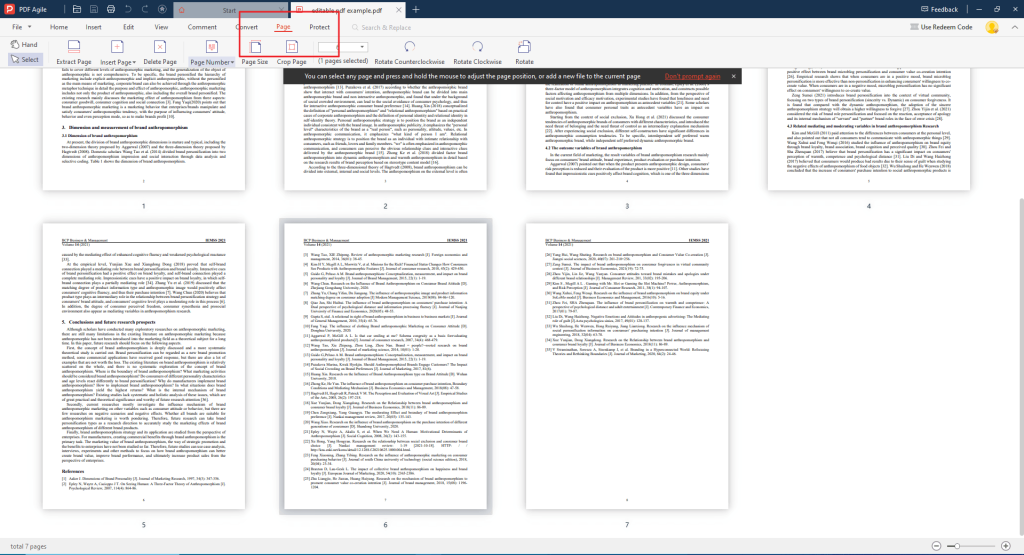
Task: Zoom in with the plus icon
Action: pyautogui.click(x=1006, y=546)
